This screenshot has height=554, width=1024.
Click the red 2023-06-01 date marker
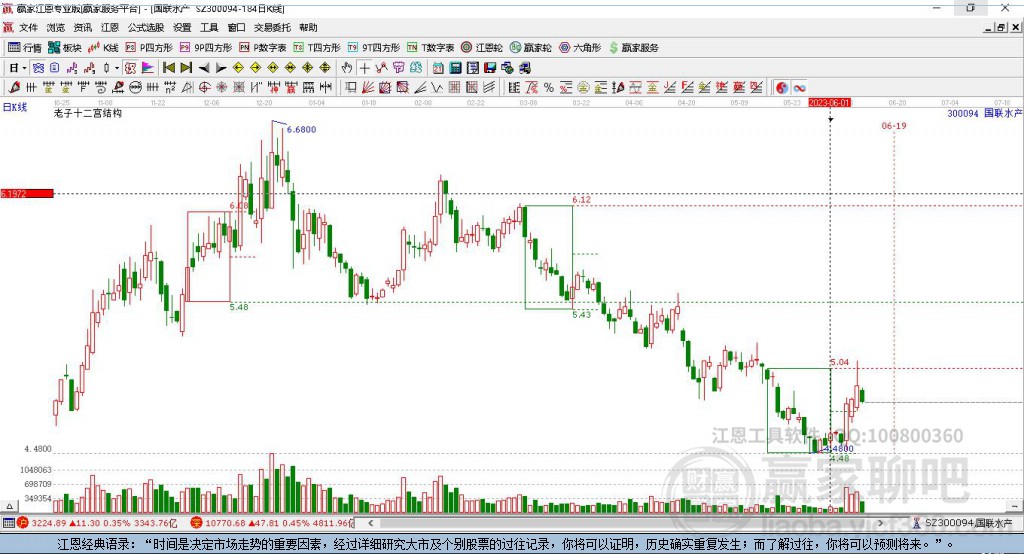pyautogui.click(x=829, y=102)
